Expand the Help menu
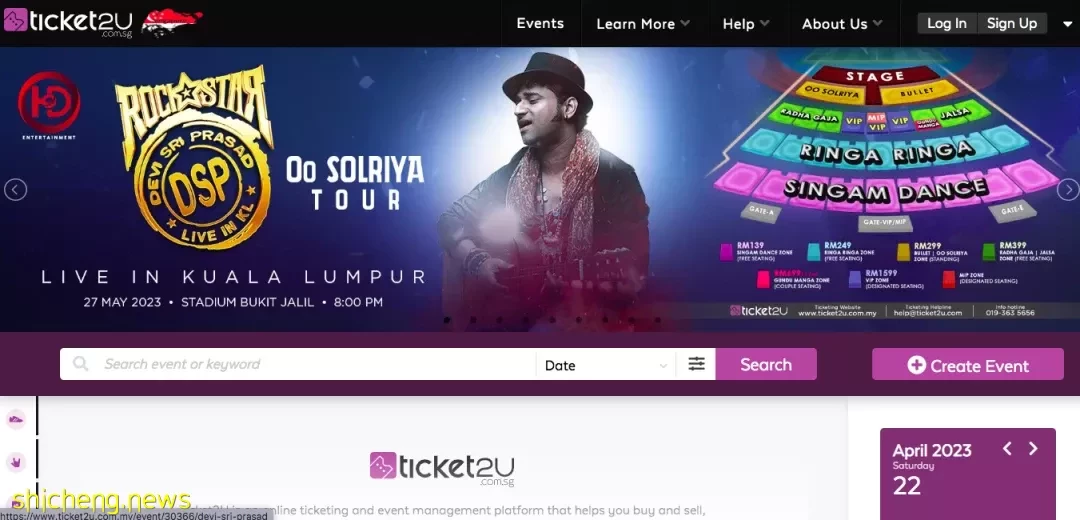The image size is (1080, 520). (x=746, y=23)
